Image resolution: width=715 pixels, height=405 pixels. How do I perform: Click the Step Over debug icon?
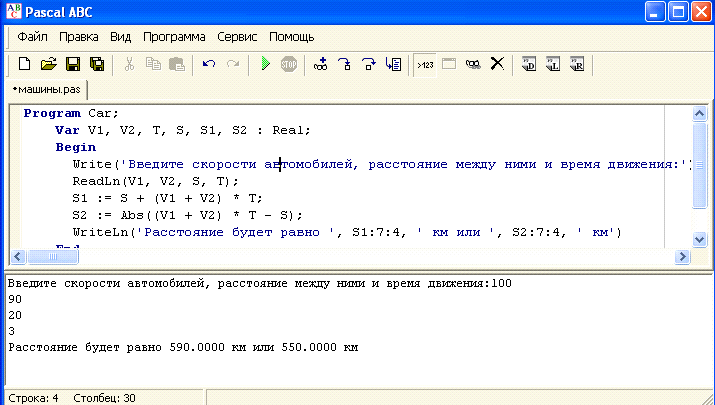pos(368,64)
